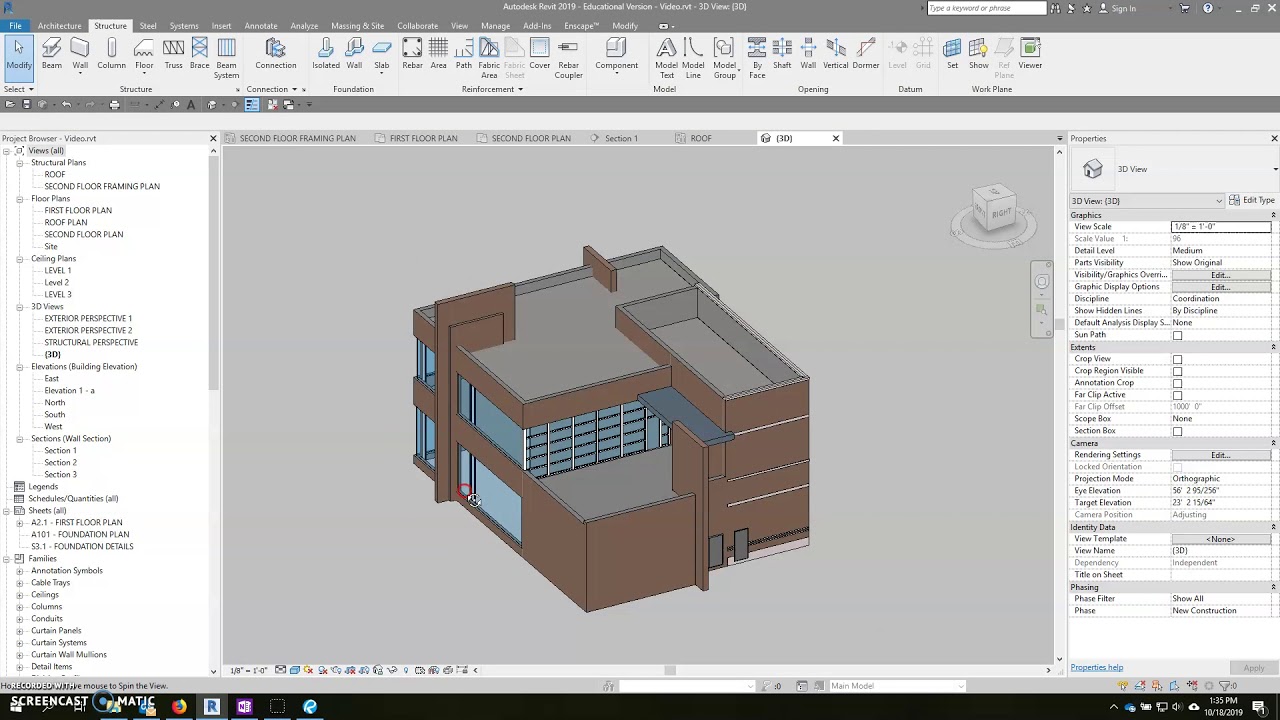Select the Beam tool in ribbon
Screen dimensions: 1280x720
tap(51, 54)
